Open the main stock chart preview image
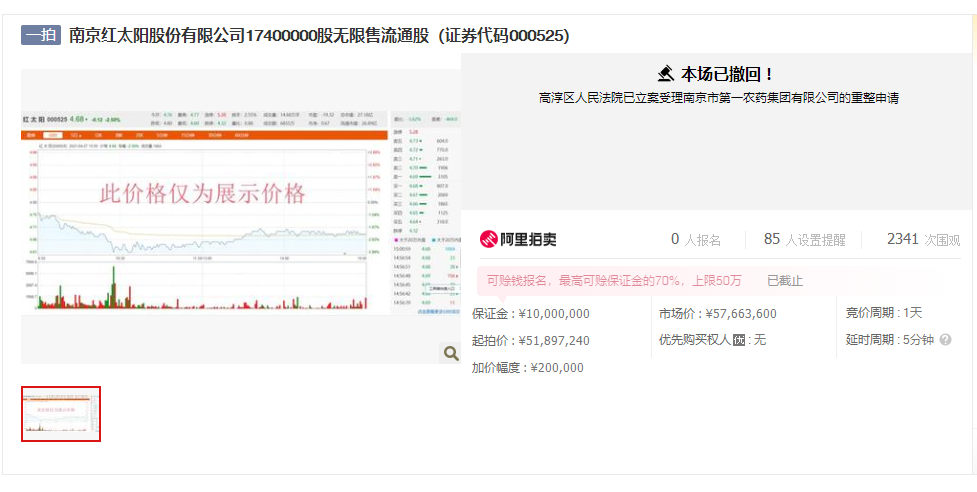This screenshot has width=977, height=492. click(241, 216)
